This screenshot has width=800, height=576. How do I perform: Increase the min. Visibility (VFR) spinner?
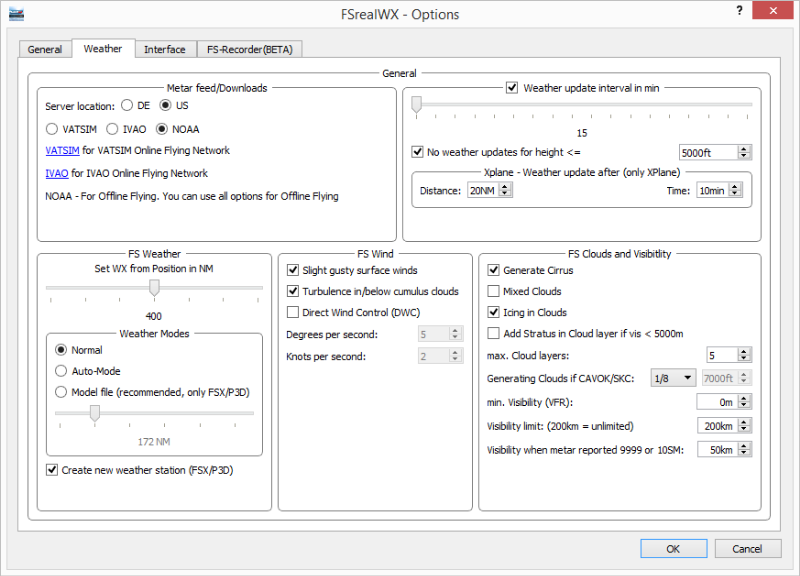(x=744, y=399)
